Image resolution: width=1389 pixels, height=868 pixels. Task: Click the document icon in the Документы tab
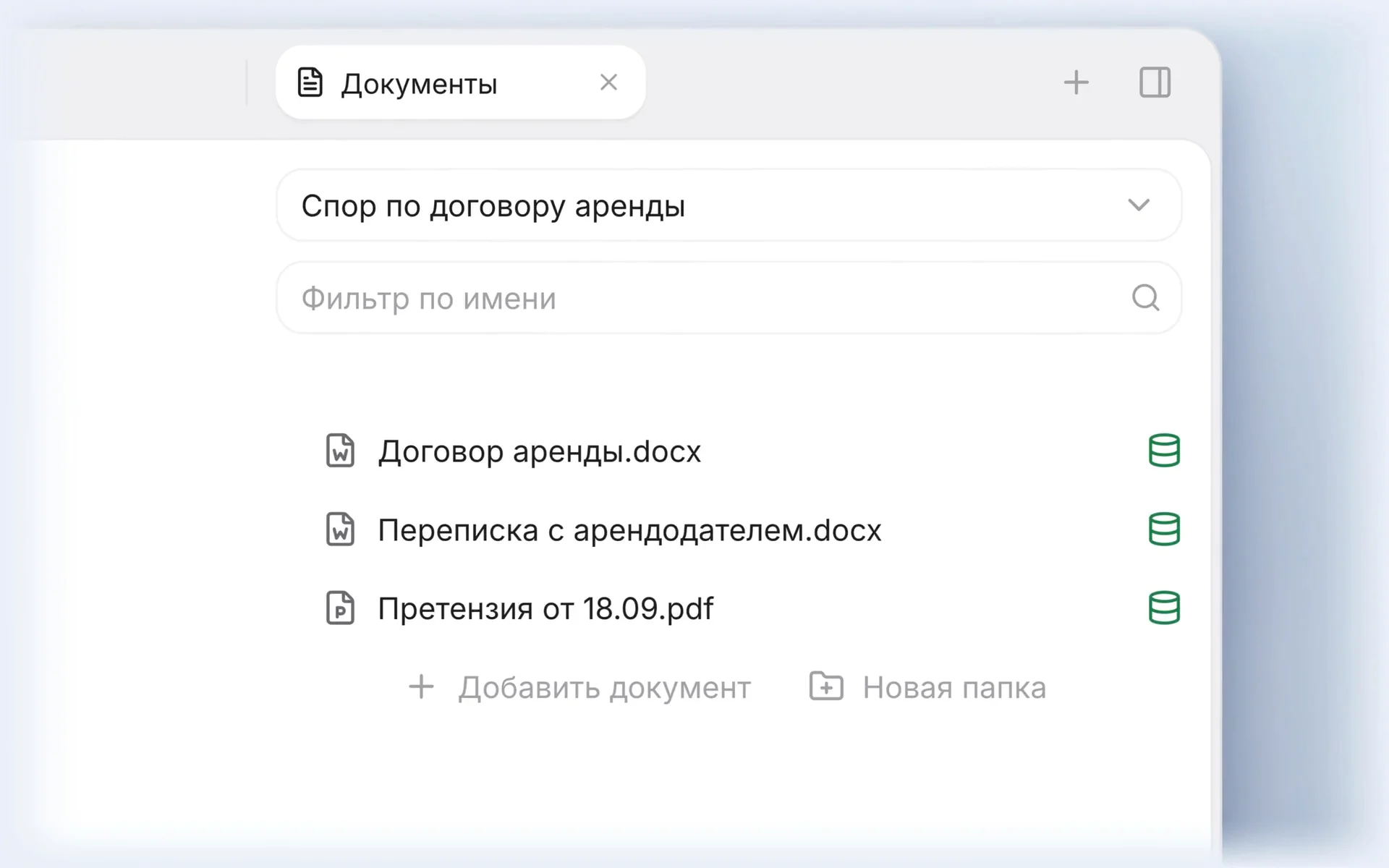310,82
